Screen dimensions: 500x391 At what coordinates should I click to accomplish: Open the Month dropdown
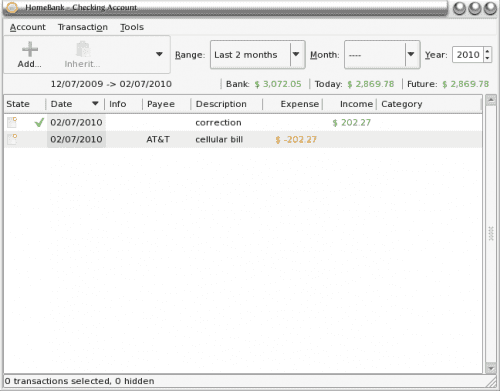(382, 55)
